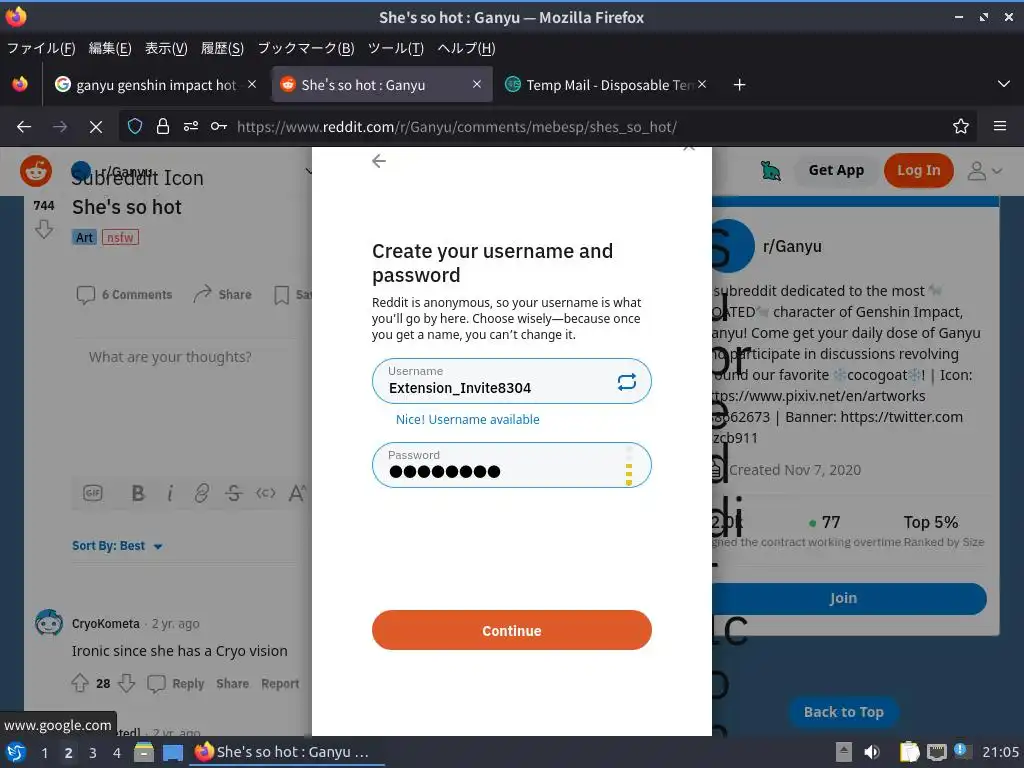
Task: Click the r/Ganyu community name in sidebar
Action: pos(792,246)
